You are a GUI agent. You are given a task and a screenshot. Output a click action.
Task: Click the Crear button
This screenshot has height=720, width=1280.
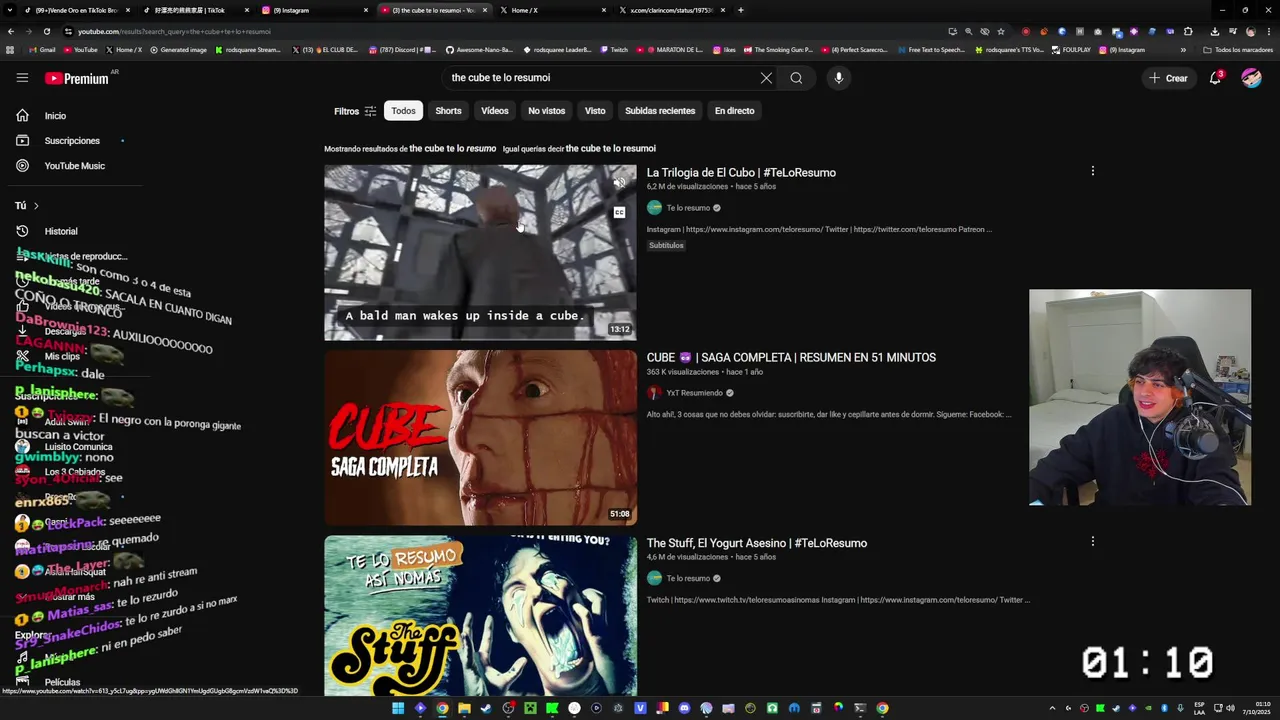point(1169,78)
